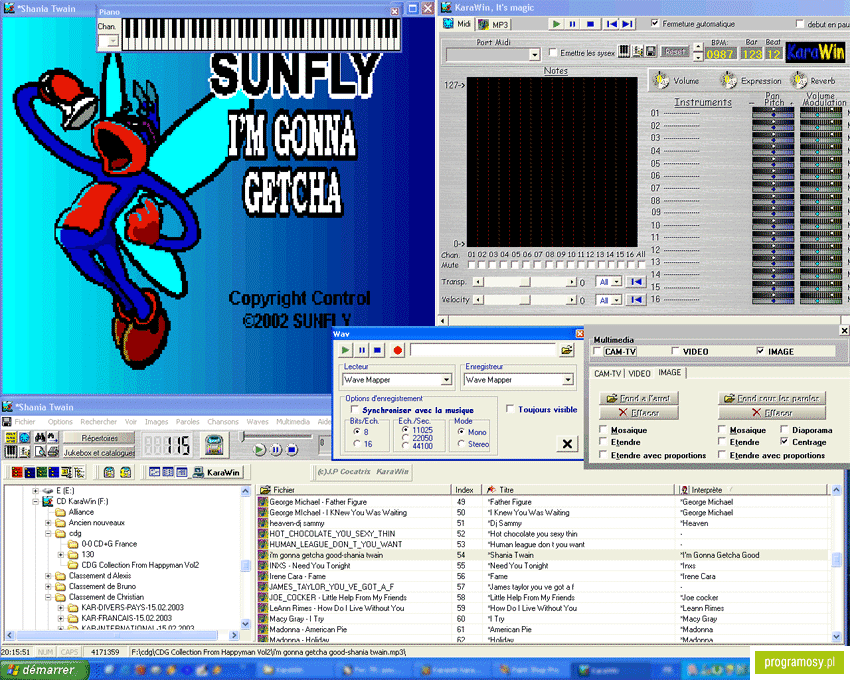
Task: Click the piano keys icon in main toolbar
Action: (x=10, y=451)
